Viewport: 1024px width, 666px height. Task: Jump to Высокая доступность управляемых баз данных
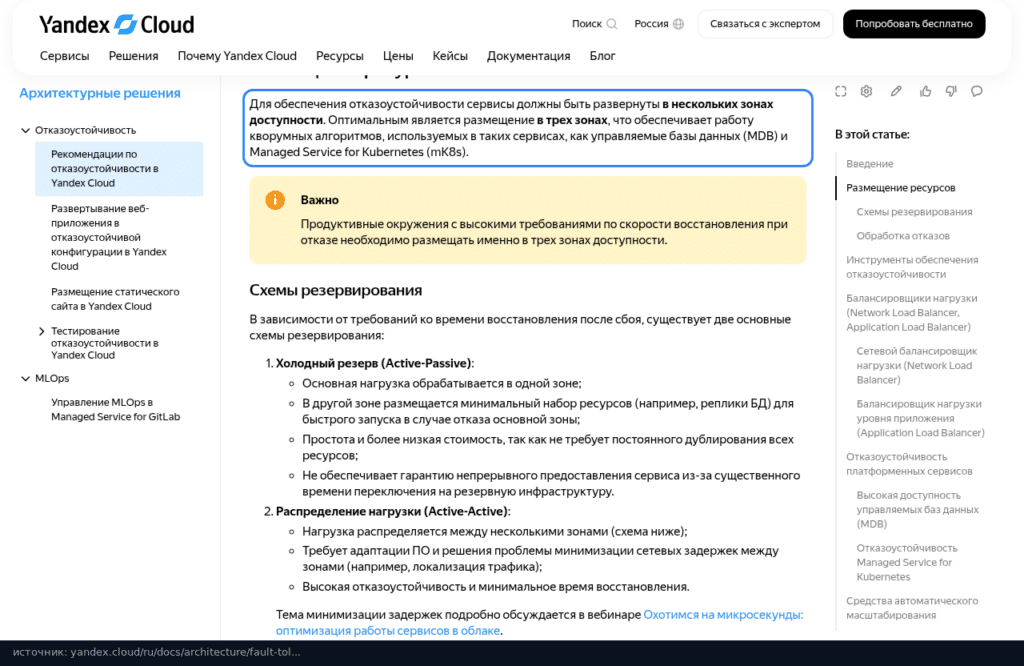click(x=918, y=510)
